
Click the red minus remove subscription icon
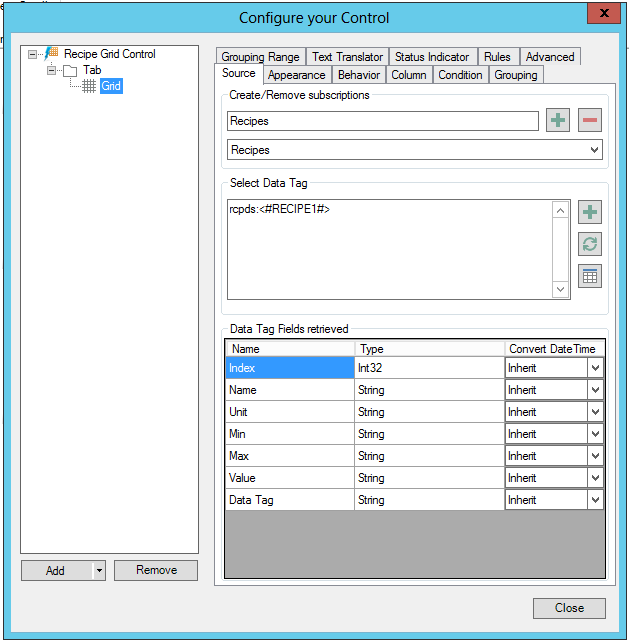point(590,121)
